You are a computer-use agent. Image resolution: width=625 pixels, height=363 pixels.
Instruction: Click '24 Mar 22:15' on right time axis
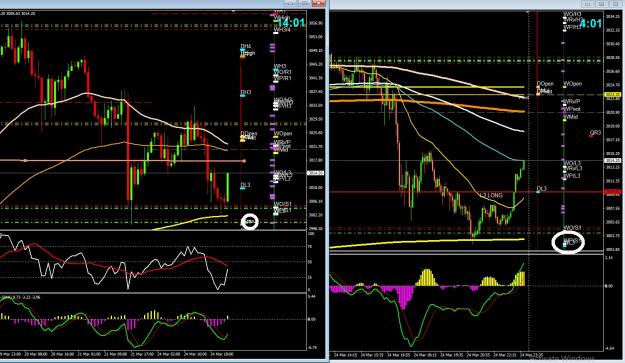[x=505, y=355]
